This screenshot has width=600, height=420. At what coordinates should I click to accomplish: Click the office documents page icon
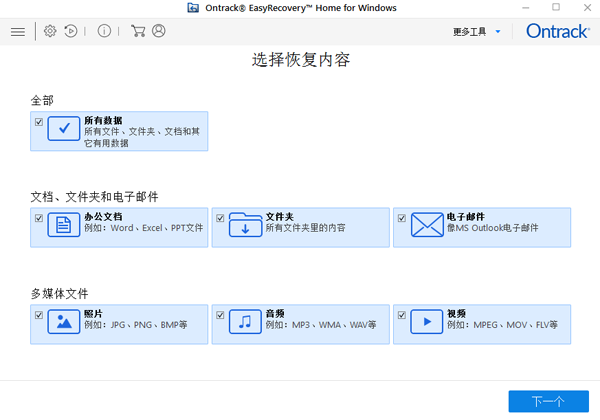(63, 226)
